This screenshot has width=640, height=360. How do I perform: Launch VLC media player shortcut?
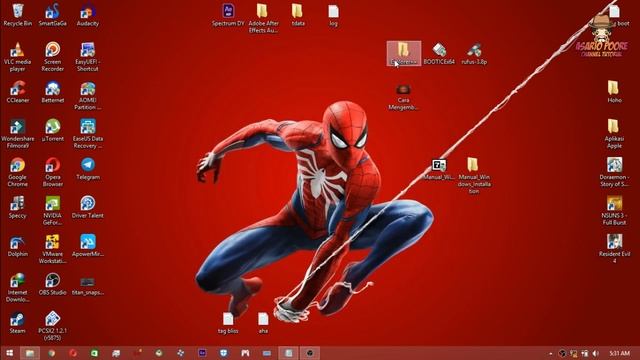click(18, 57)
